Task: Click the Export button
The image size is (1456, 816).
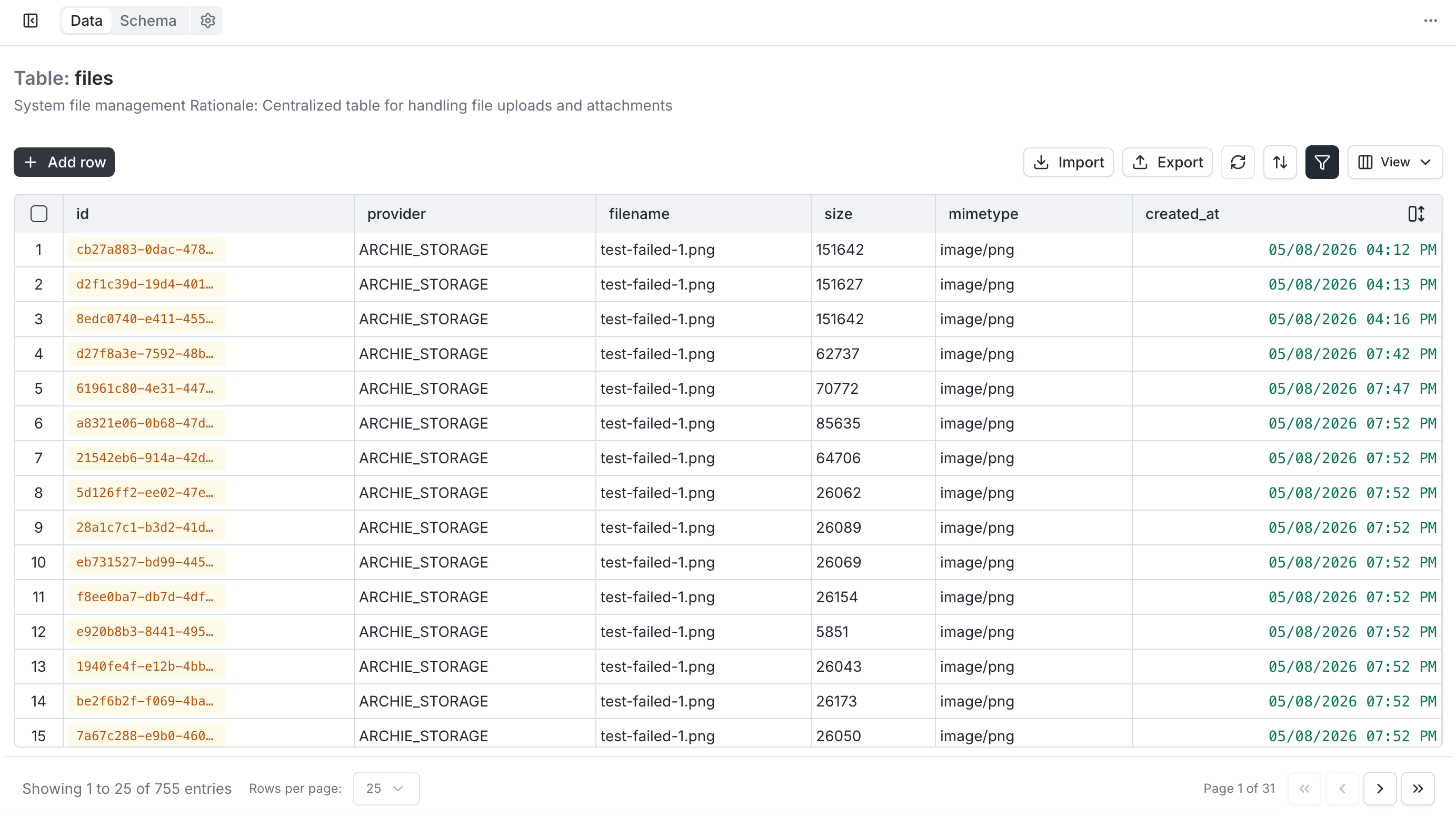Action: 1166,163
